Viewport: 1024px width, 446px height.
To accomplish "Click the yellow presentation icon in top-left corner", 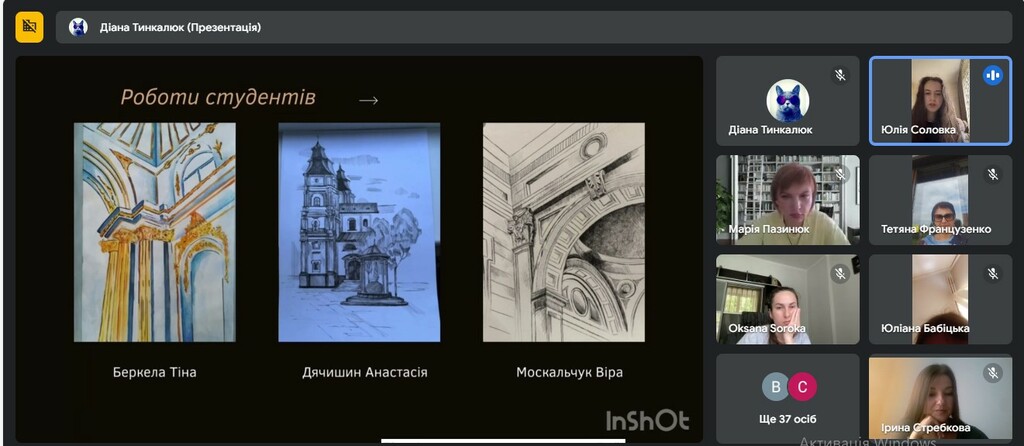I will coord(29,27).
